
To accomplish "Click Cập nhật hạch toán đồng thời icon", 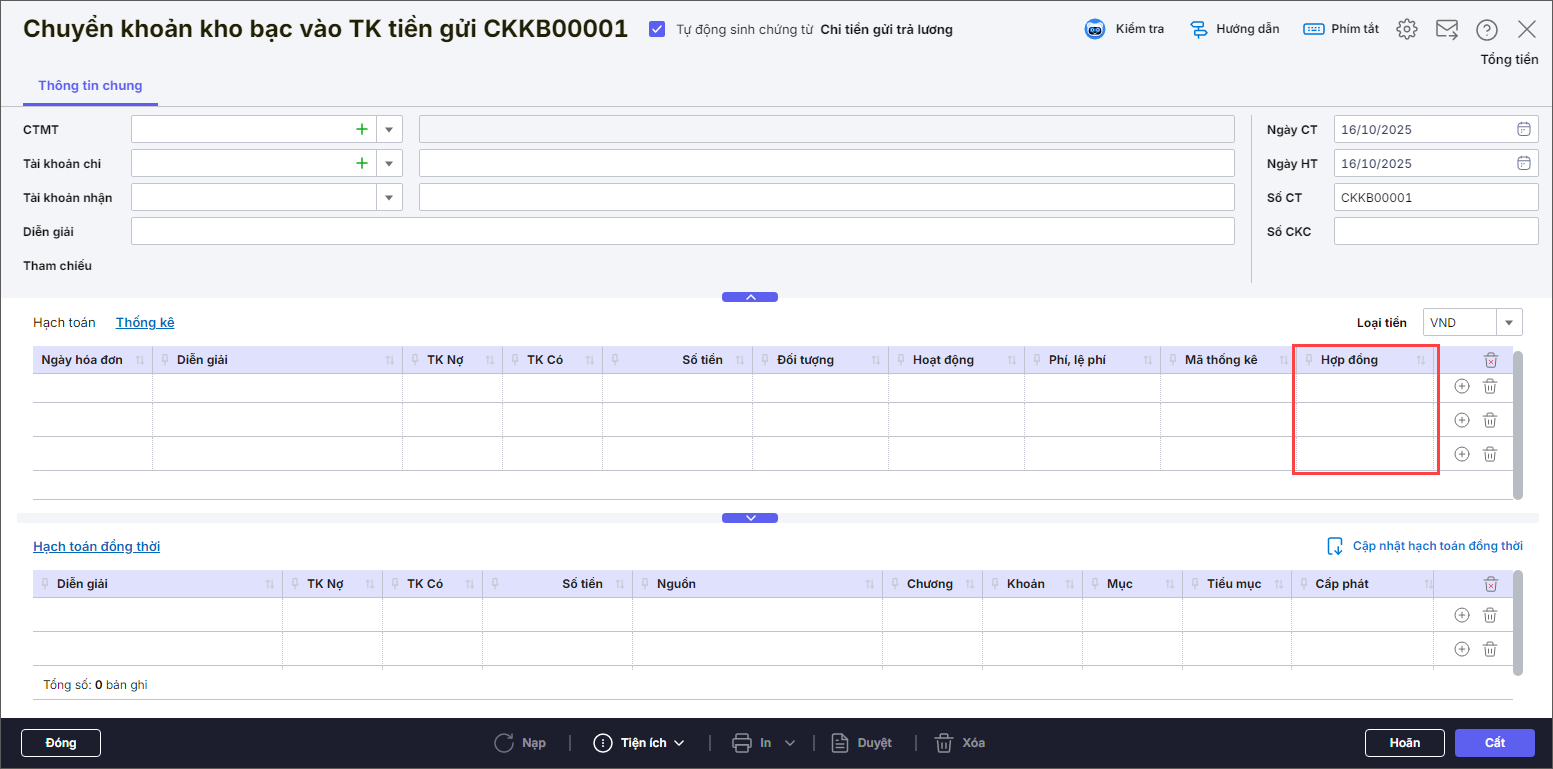I will pyautogui.click(x=1335, y=546).
